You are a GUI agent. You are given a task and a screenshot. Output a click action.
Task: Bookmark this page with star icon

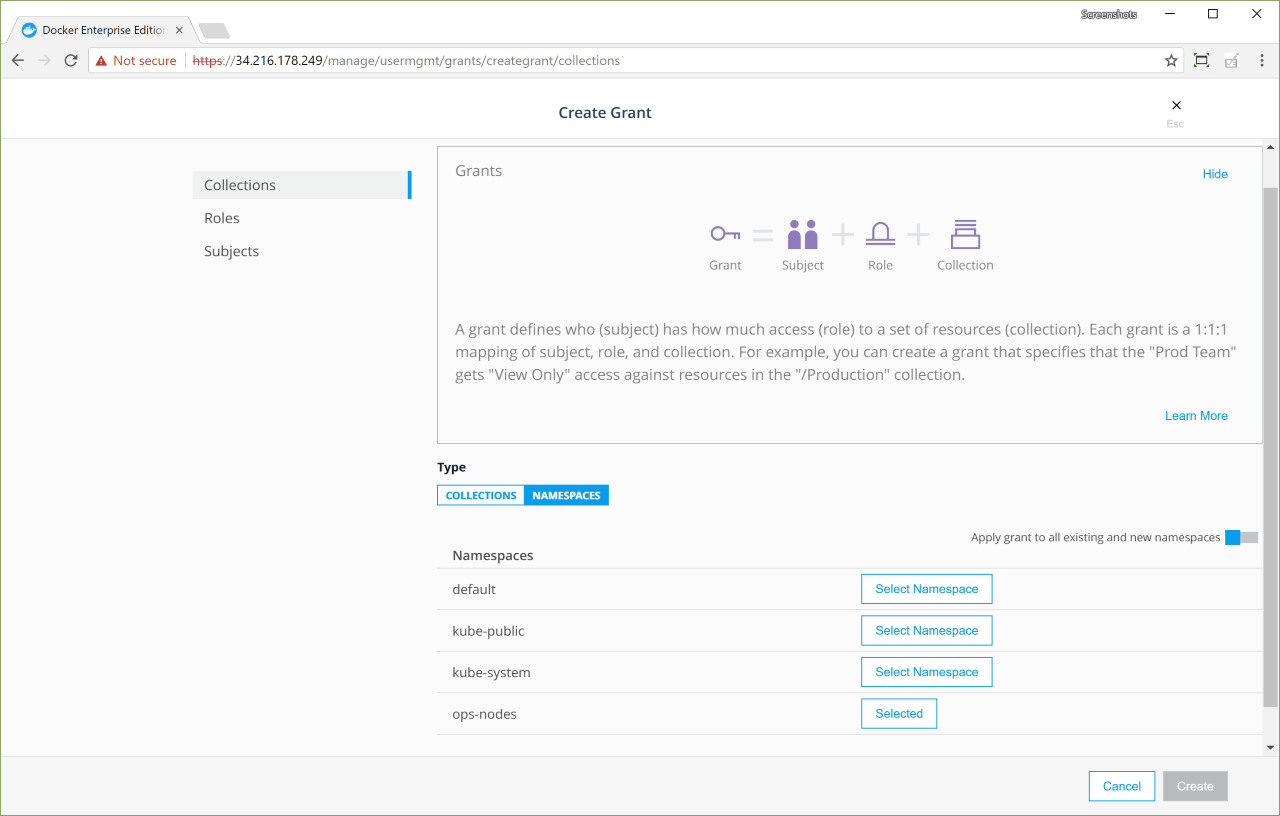coord(1171,61)
